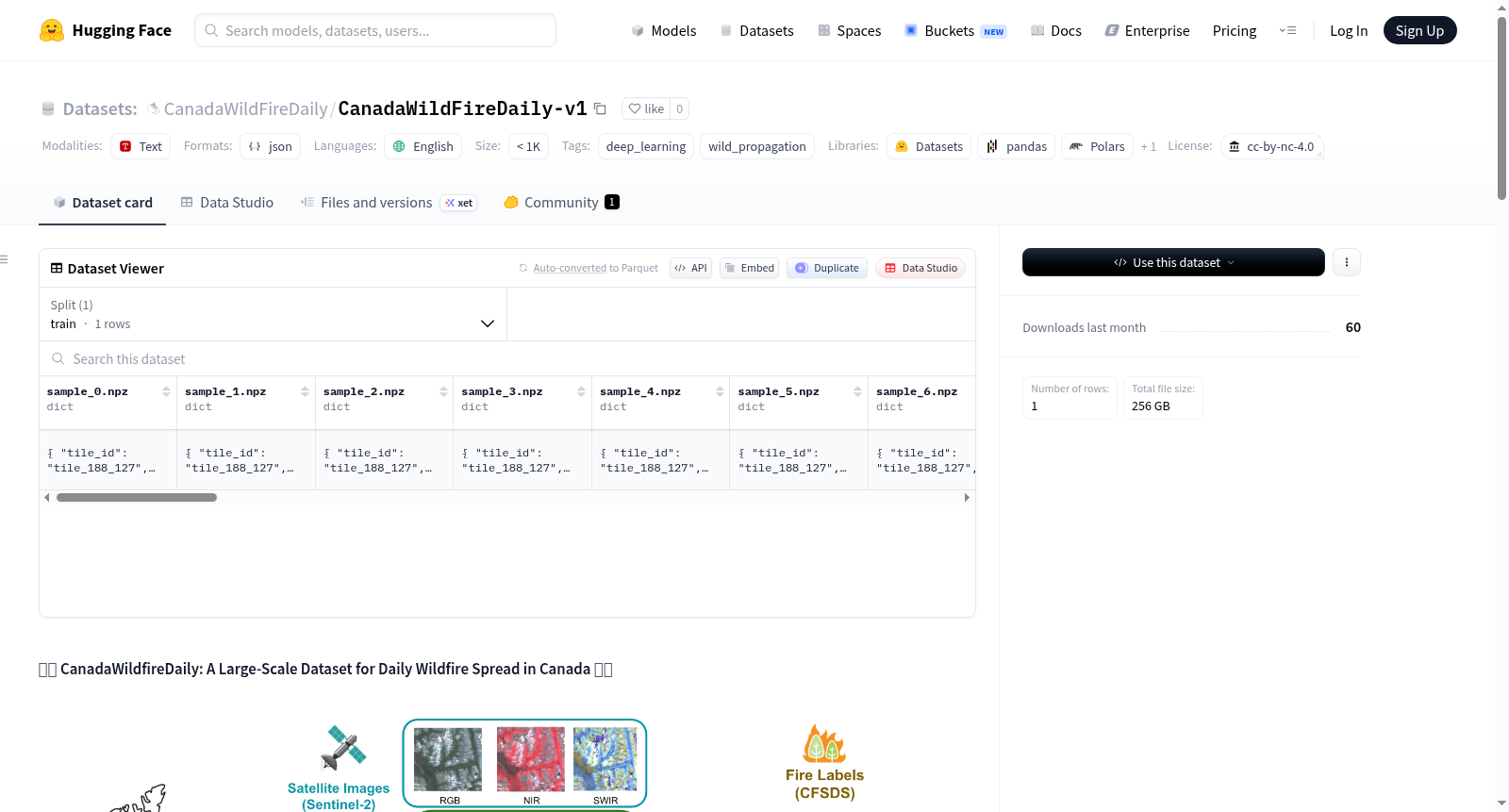The height and width of the screenshot is (812, 1509).
Task: Click the Sign Up button
Action: coord(1420,30)
